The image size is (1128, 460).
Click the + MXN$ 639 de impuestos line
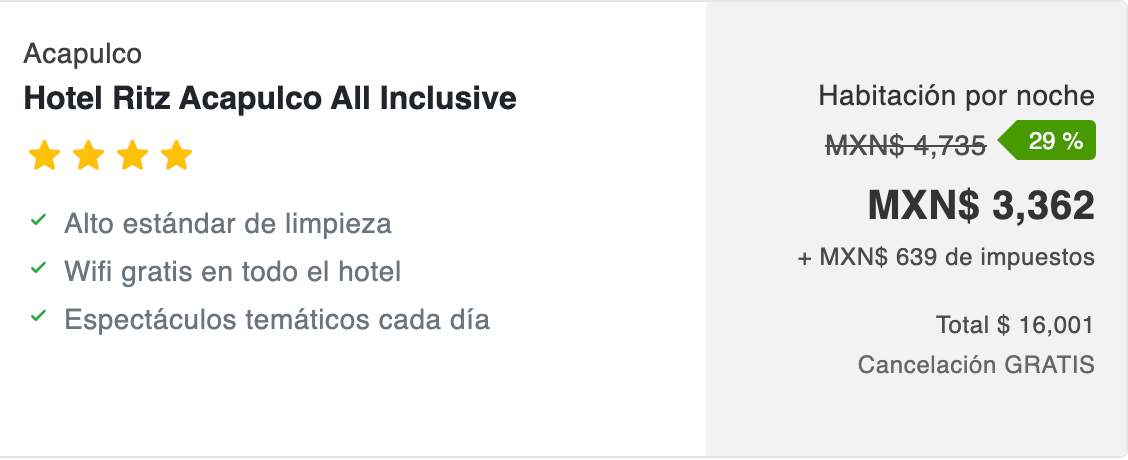pos(945,257)
